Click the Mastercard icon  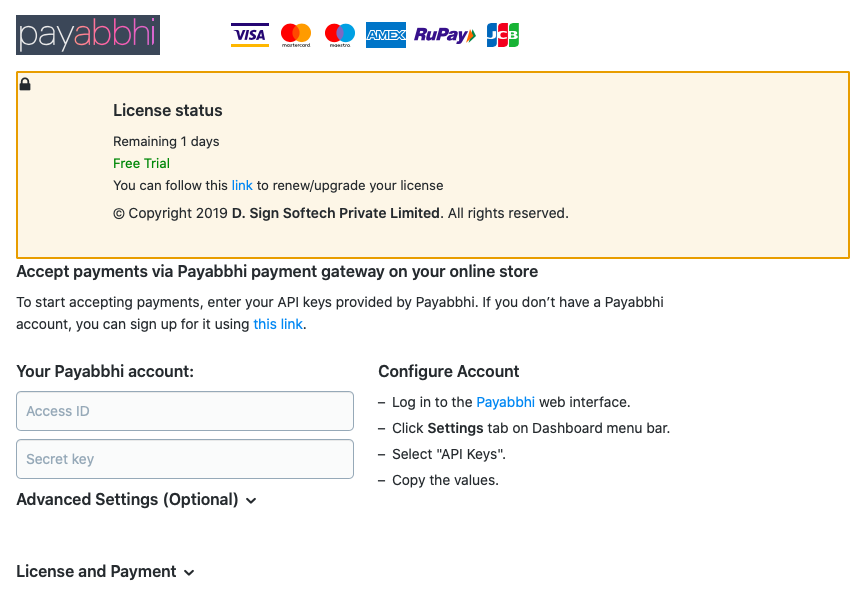coord(296,35)
